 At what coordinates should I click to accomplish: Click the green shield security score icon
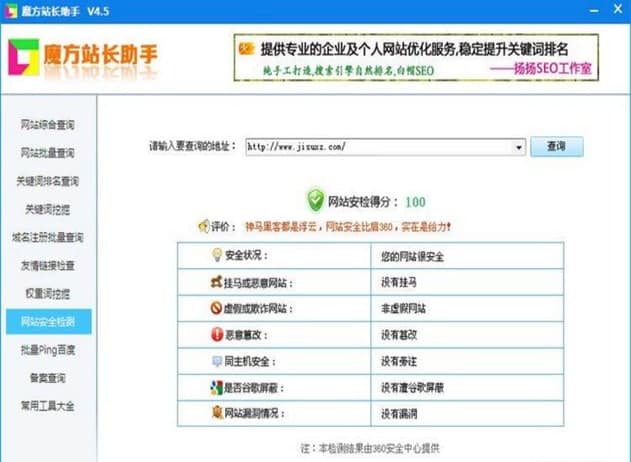(316, 200)
